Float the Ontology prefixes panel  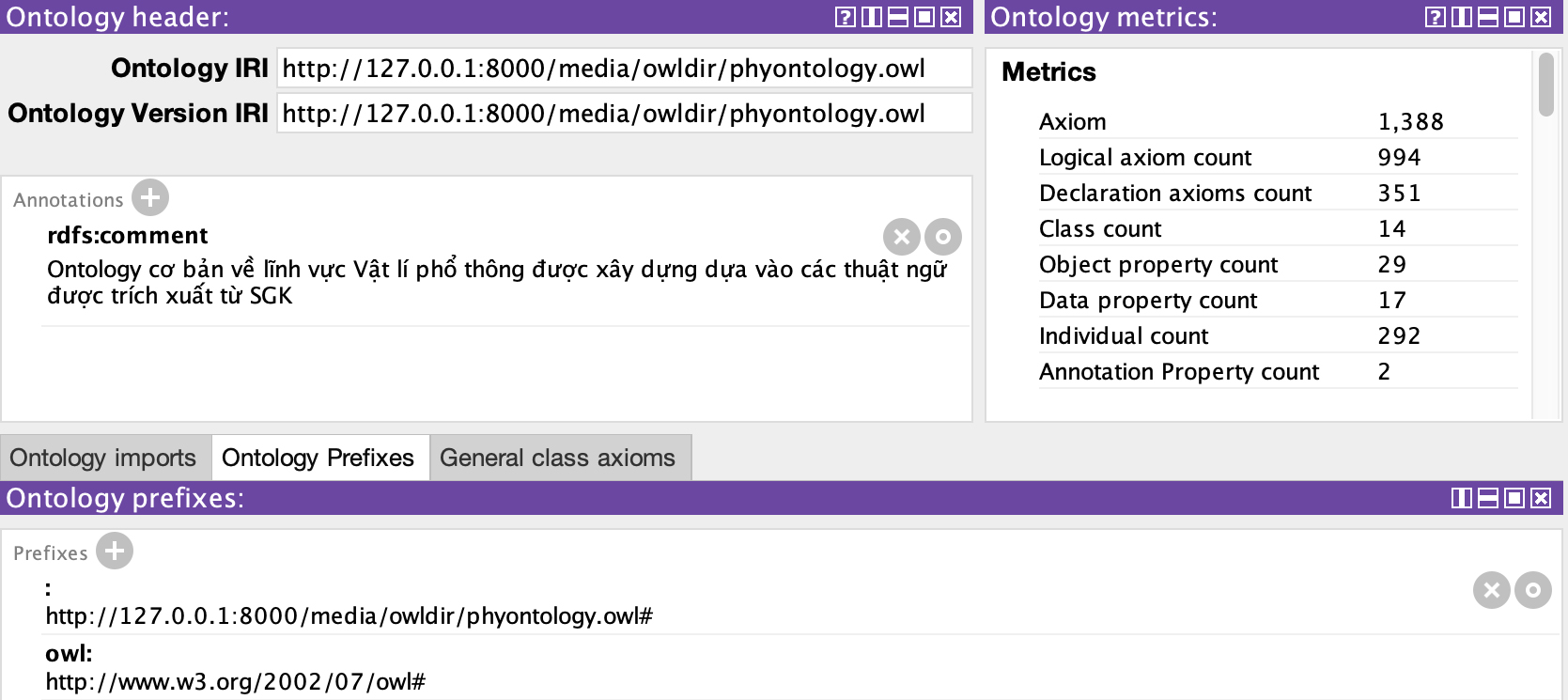tap(1514, 498)
